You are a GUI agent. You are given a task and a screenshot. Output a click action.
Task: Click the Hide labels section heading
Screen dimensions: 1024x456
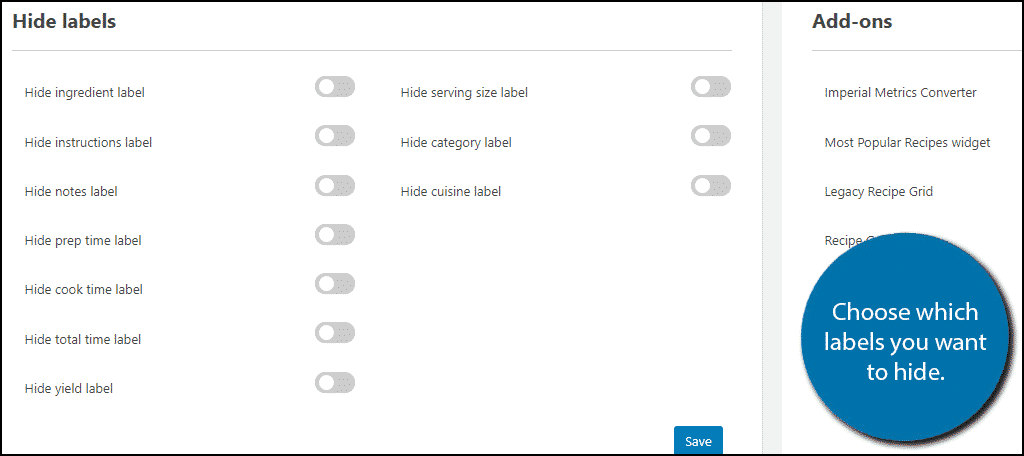(64, 21)
